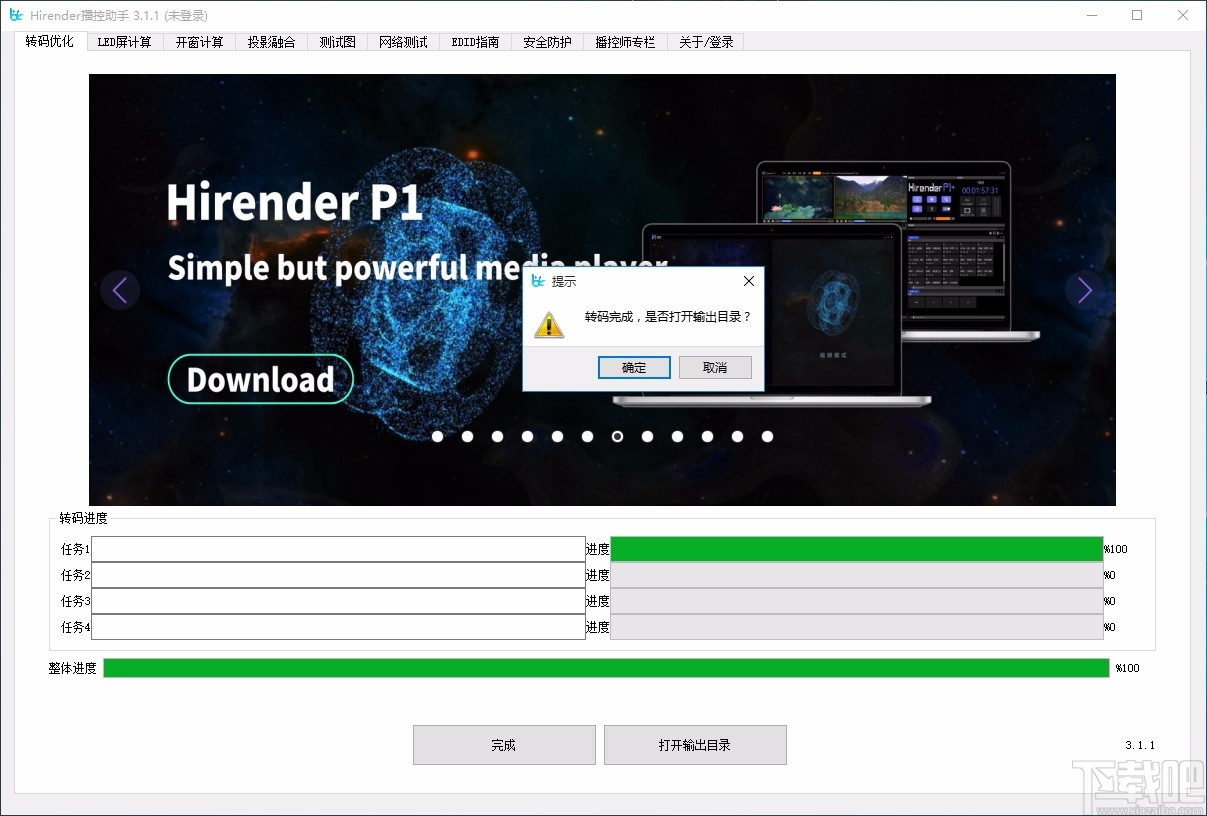Switch to the LED屏计算 tab
The image size is (1207, 816).
(x=124, y=42)
